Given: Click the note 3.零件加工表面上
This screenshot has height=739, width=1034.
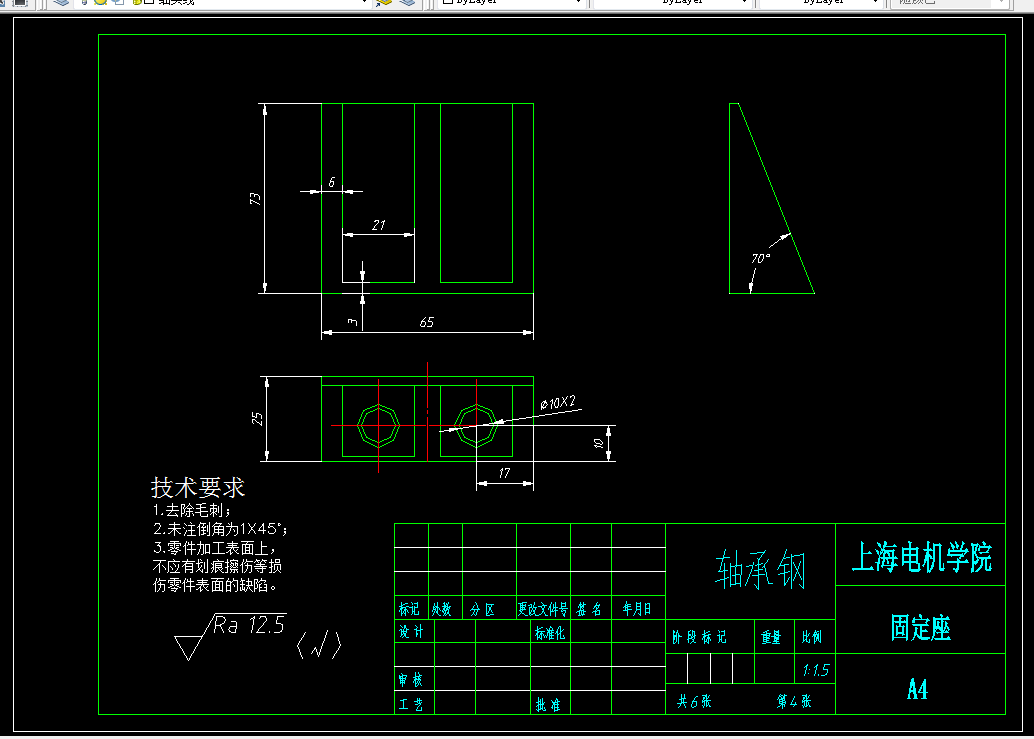Looking at the screenshot, I should pyautogui.click(x=214, y=548).
